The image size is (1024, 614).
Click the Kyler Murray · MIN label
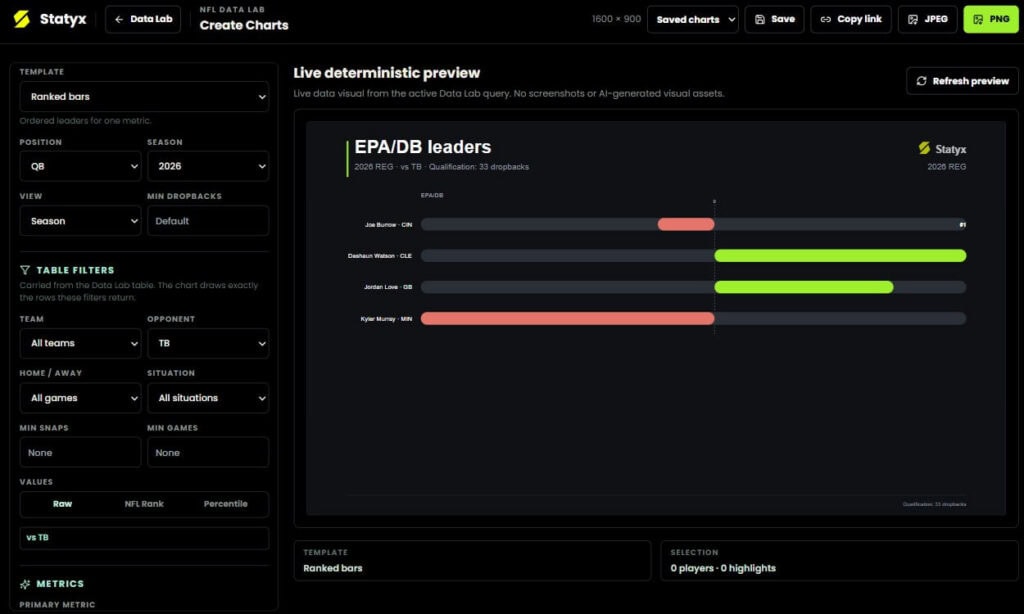point(387,319)
